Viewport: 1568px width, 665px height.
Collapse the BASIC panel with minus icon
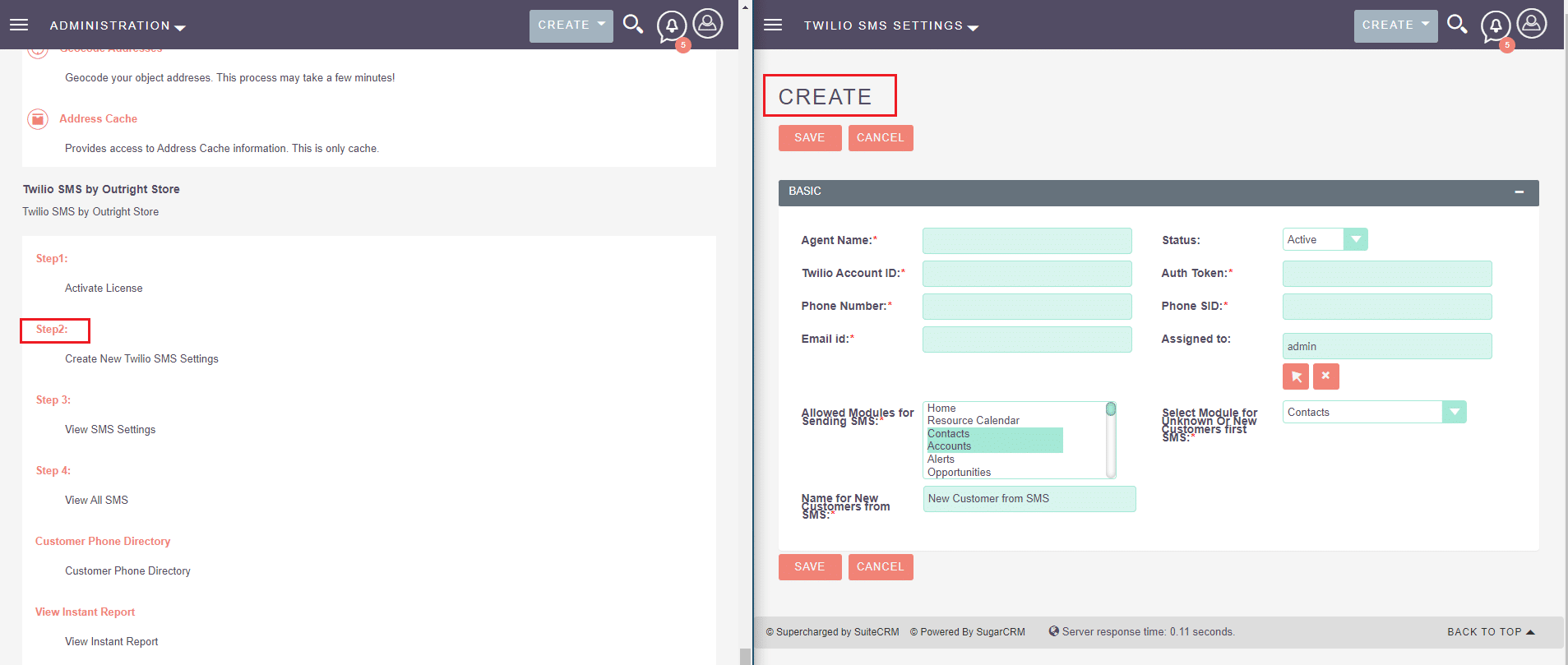[x=1519, y=192]
